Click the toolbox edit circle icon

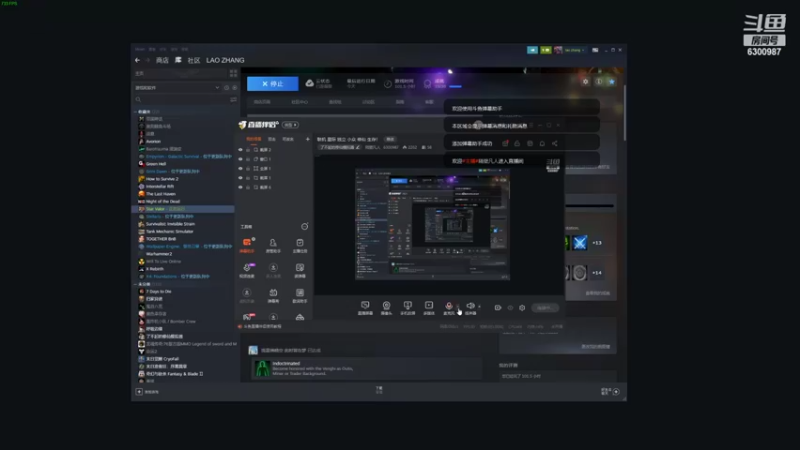point(305,226)
